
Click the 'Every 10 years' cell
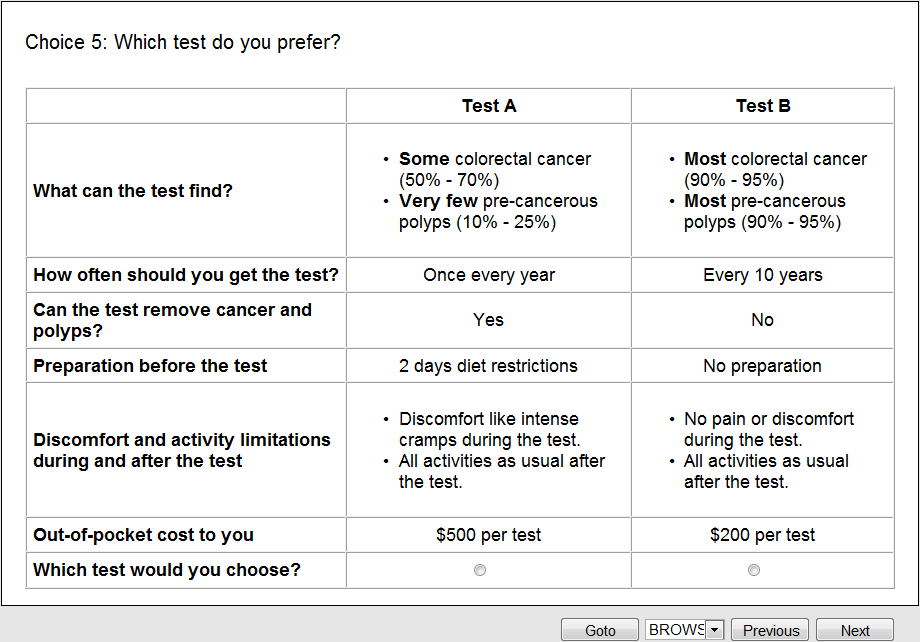tap(763, 275)
